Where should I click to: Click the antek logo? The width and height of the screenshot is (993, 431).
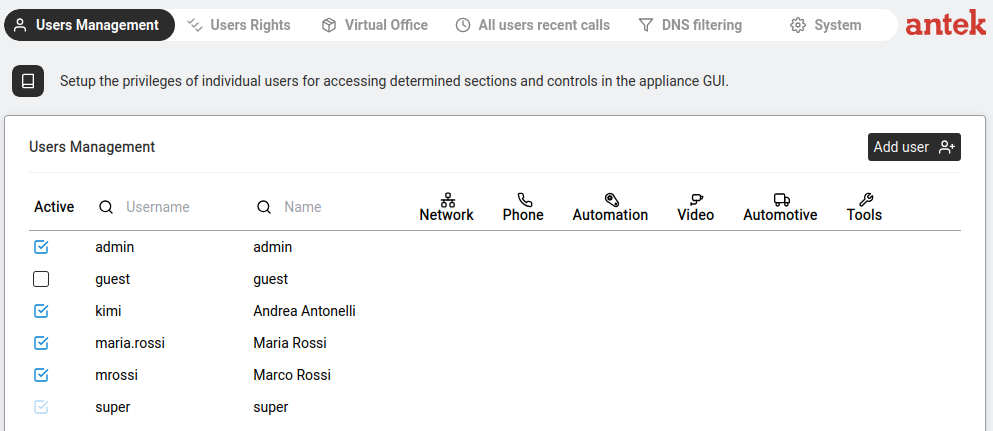click(946, 23)
